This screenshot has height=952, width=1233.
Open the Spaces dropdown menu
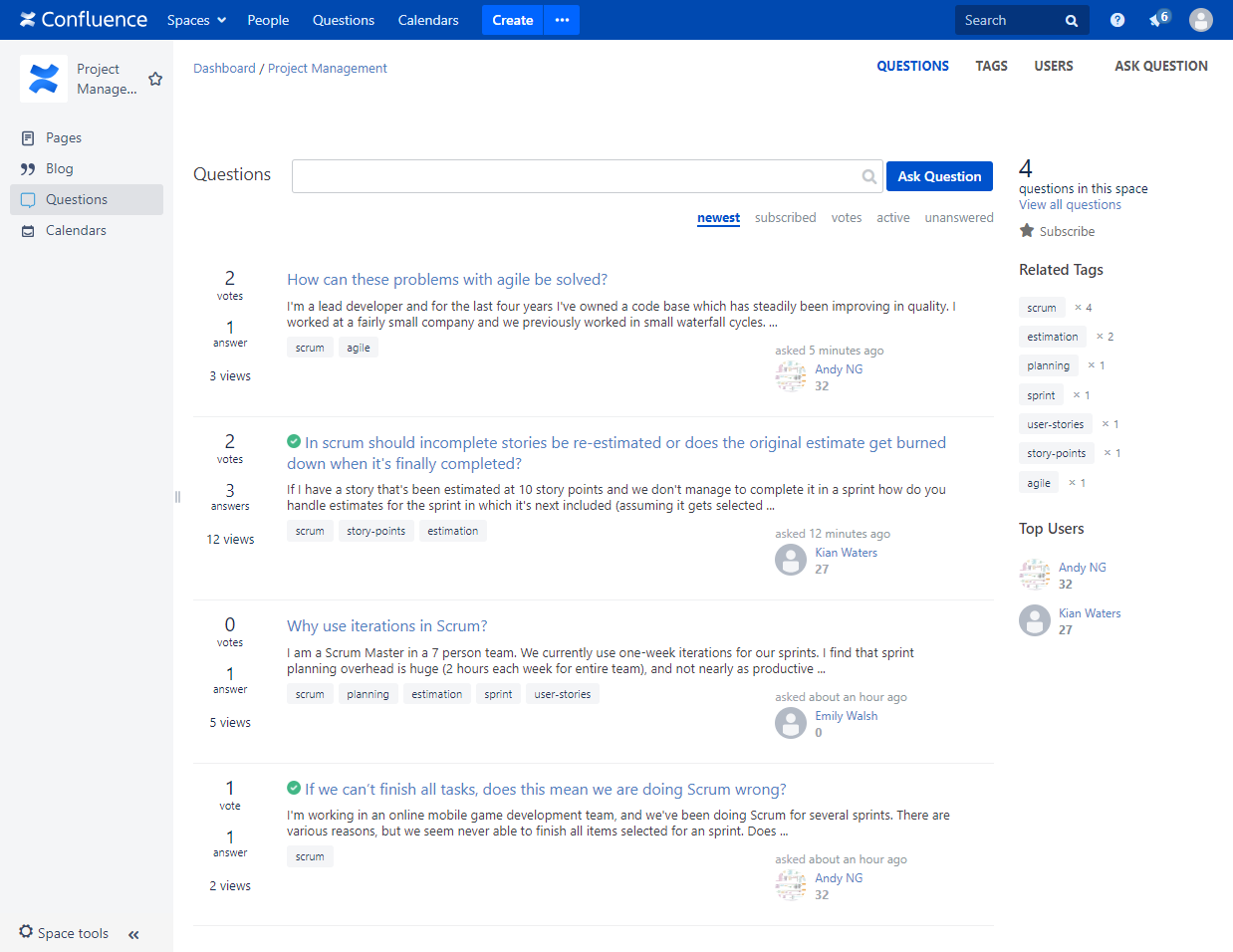coord(196,19)
